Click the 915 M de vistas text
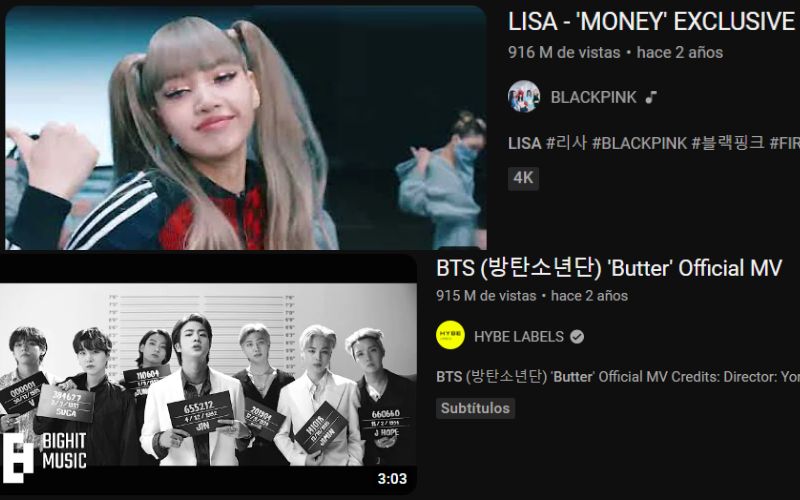800x500 pixels. coord(486,296)
